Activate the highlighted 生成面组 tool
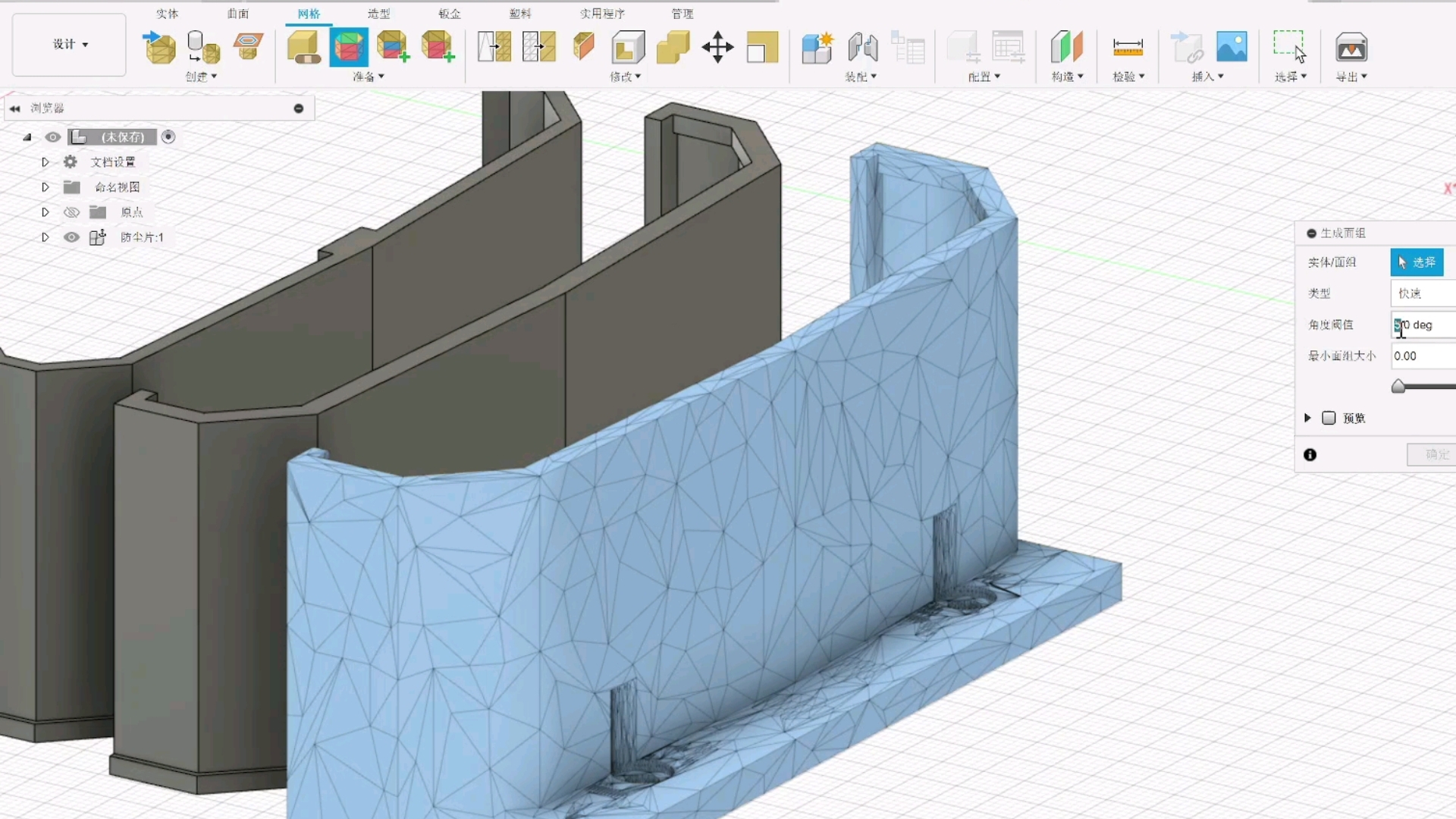 coord(348,47)
